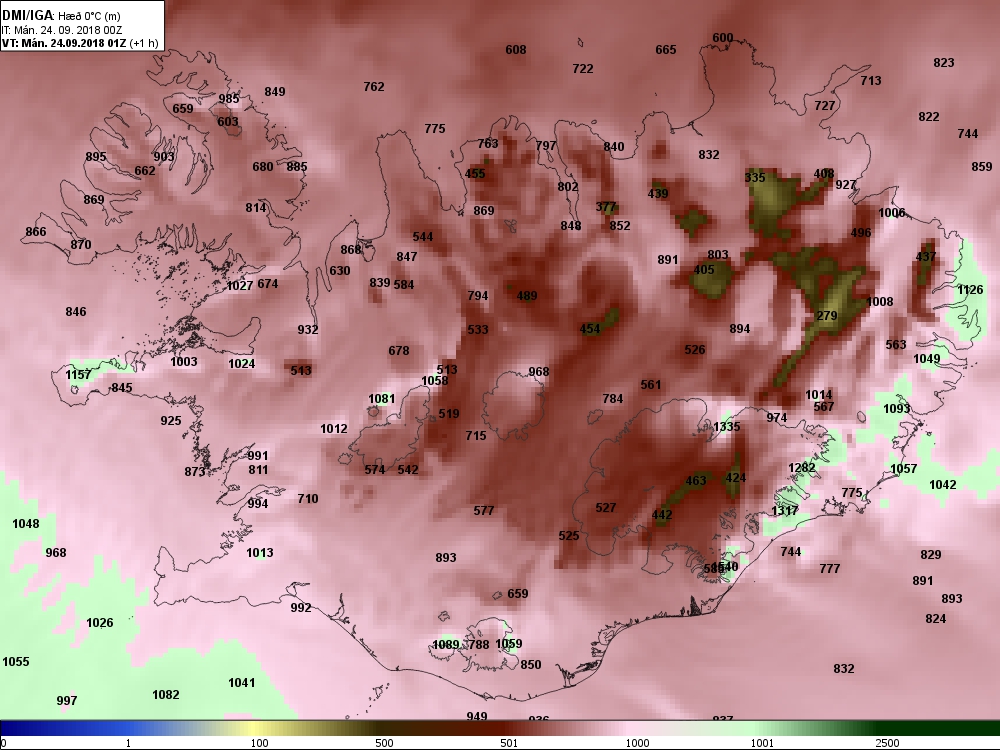The image size is (1000, 750).
Task: Select the 1093 value
Action: pos(897,408)
